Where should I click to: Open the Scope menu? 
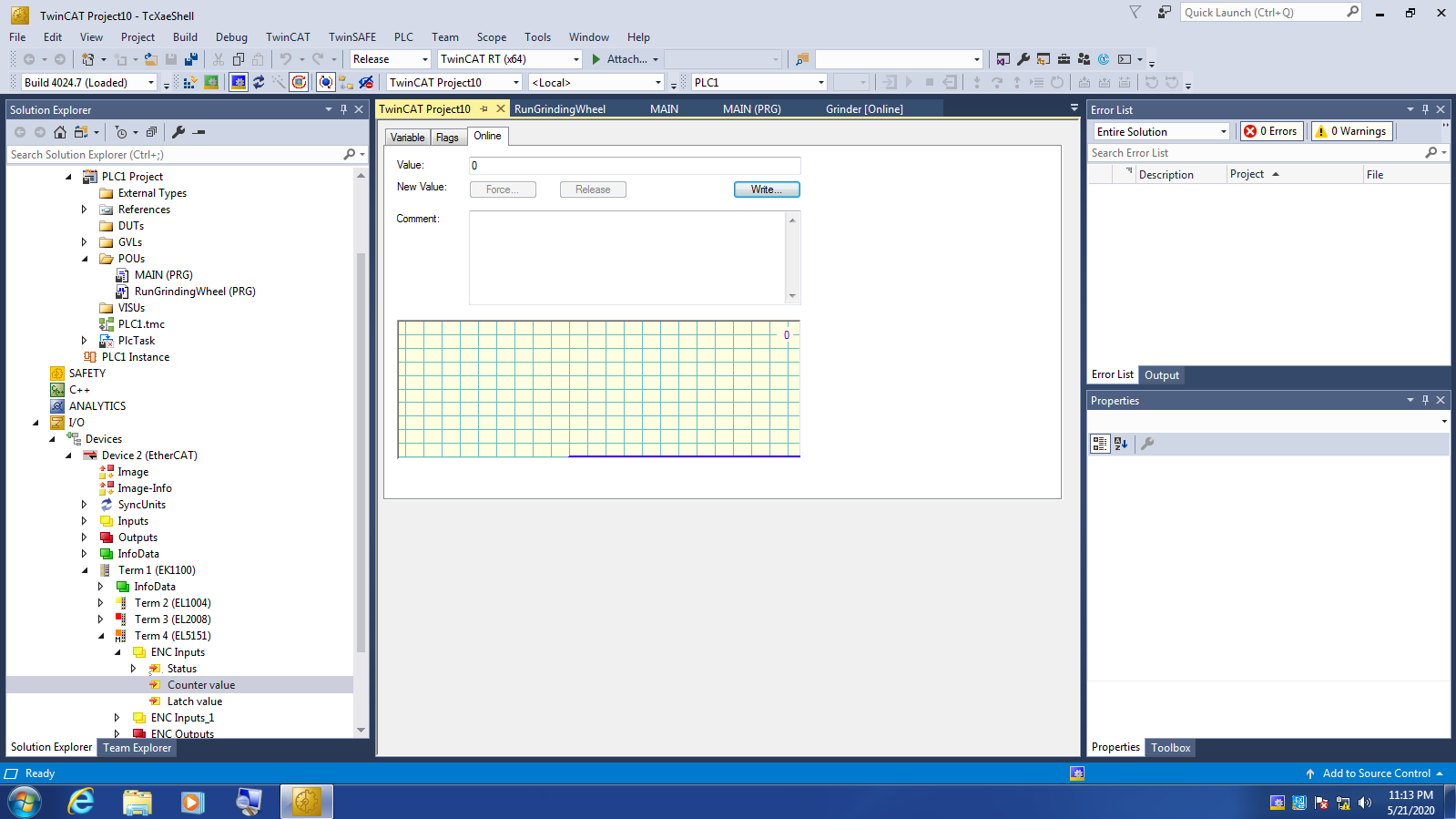click(x=492, y=37)
